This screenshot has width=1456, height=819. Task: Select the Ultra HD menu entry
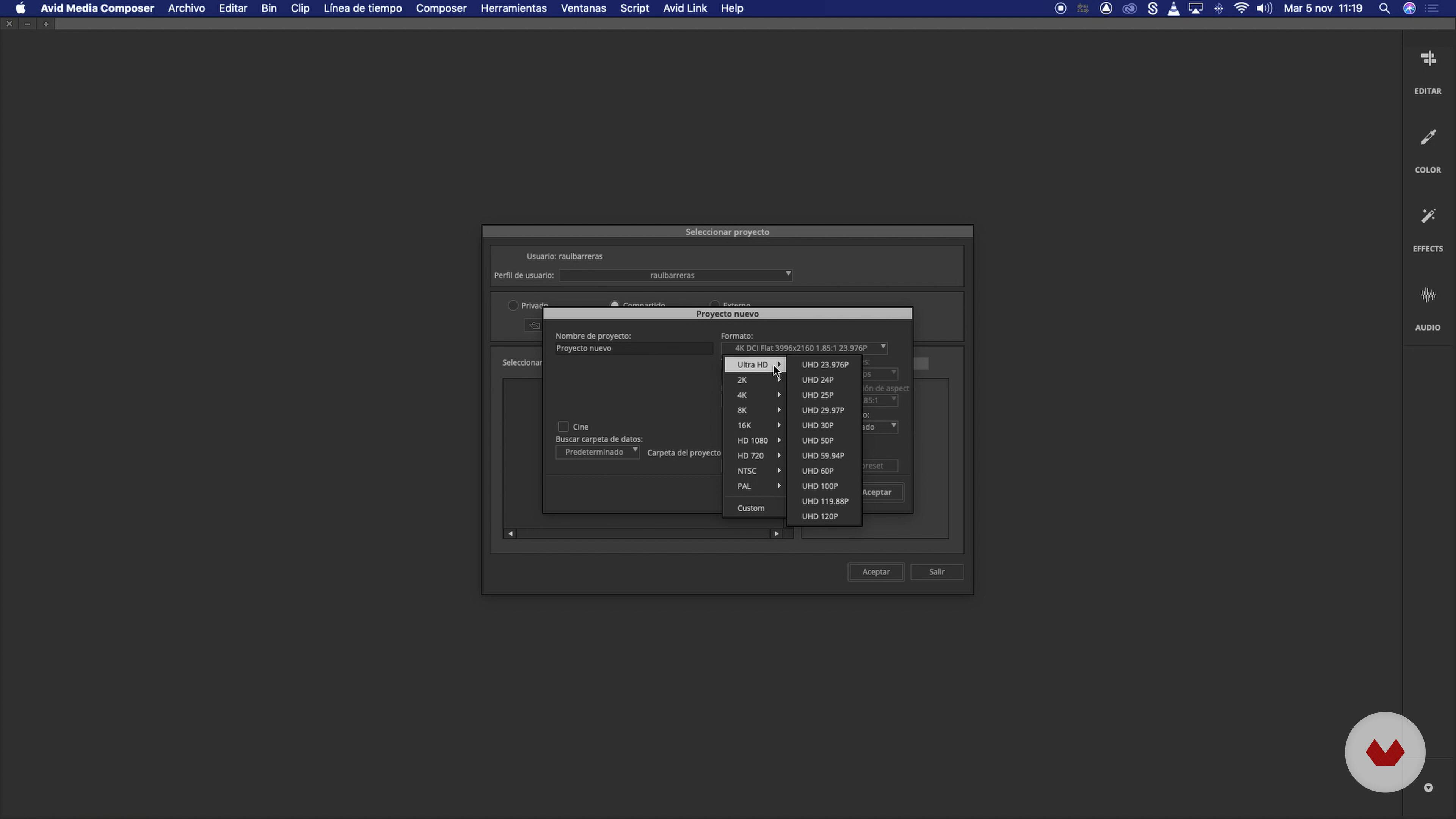pos(755,365)
